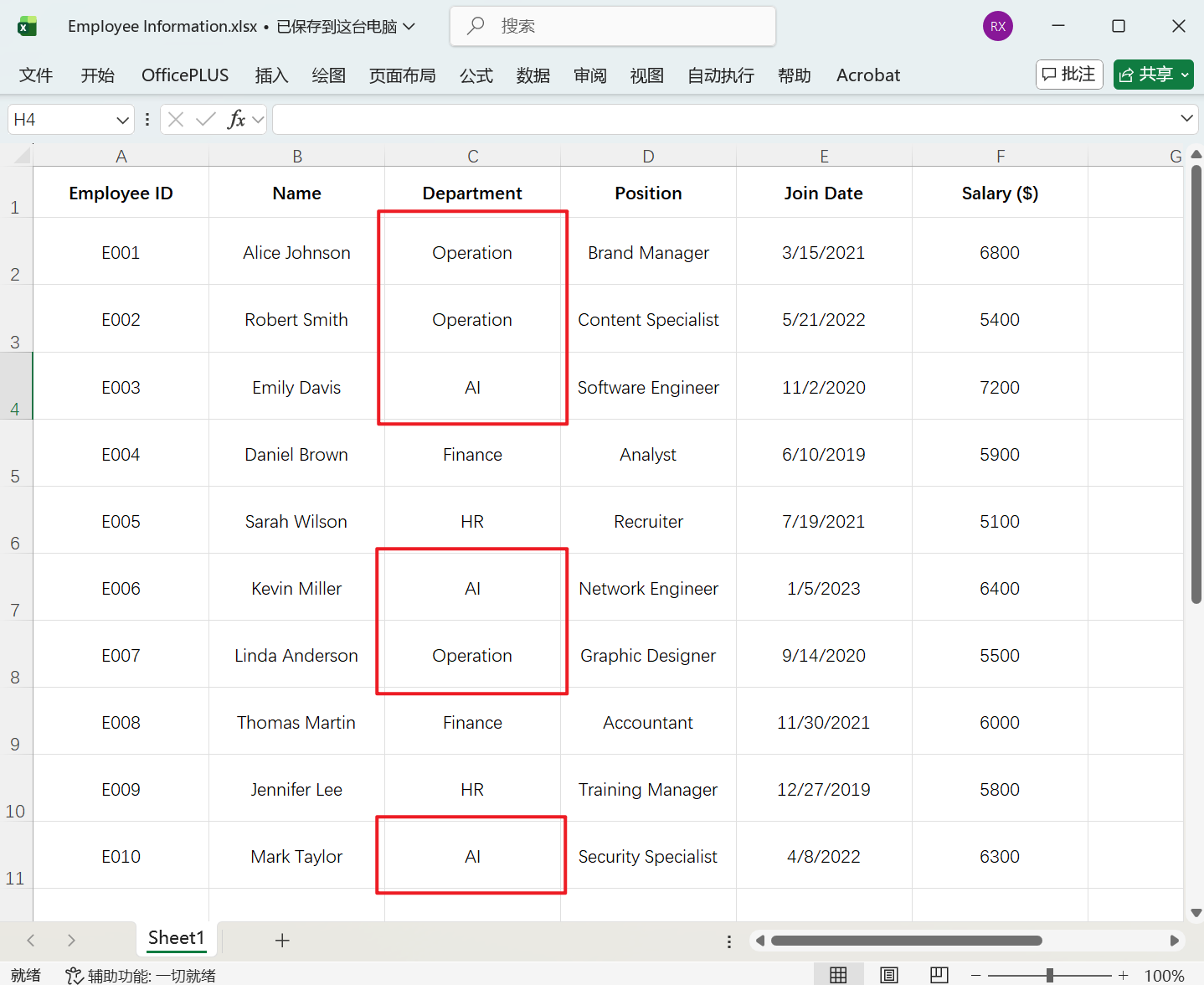Click the green Enter checkmark in formula bar
This screenshot has height=985, width=1204.
pyautogui.click(x=205, y=119)
